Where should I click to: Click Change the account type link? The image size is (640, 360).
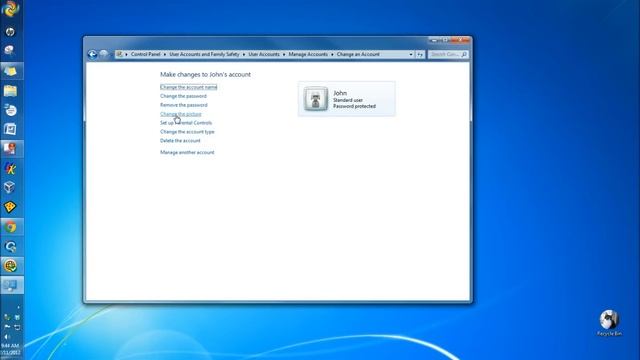(x=187, y=132)
